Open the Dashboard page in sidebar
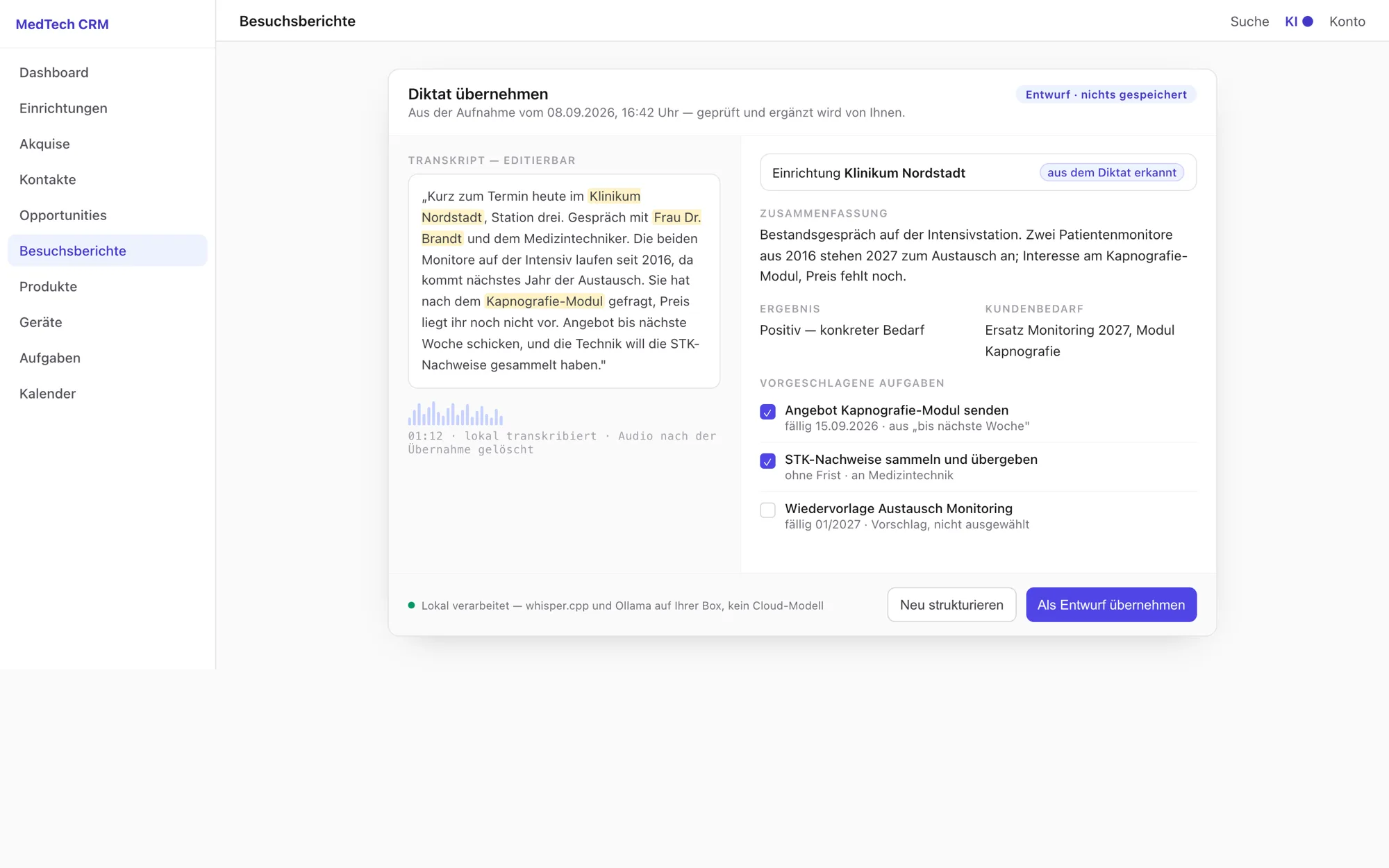This screenshot has height=868, width=1389. coord(108,72)
